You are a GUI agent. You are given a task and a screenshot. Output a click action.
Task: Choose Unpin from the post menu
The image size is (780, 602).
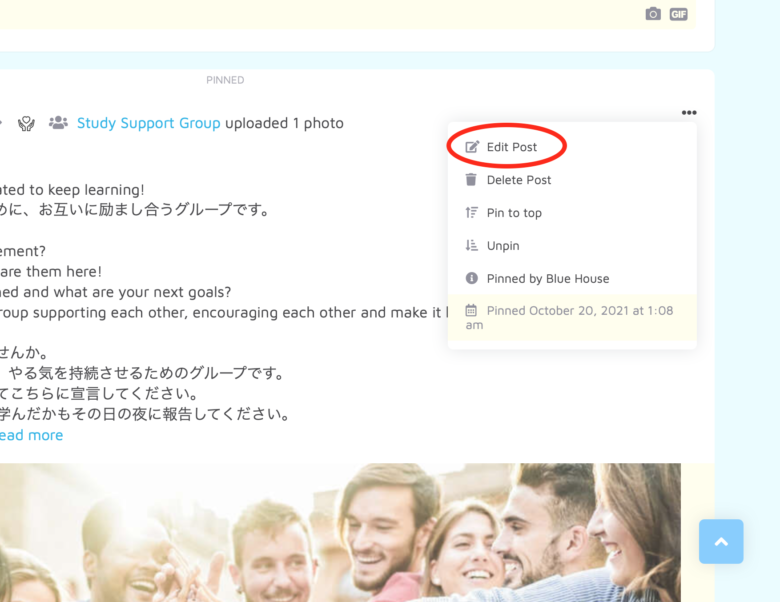503,246
